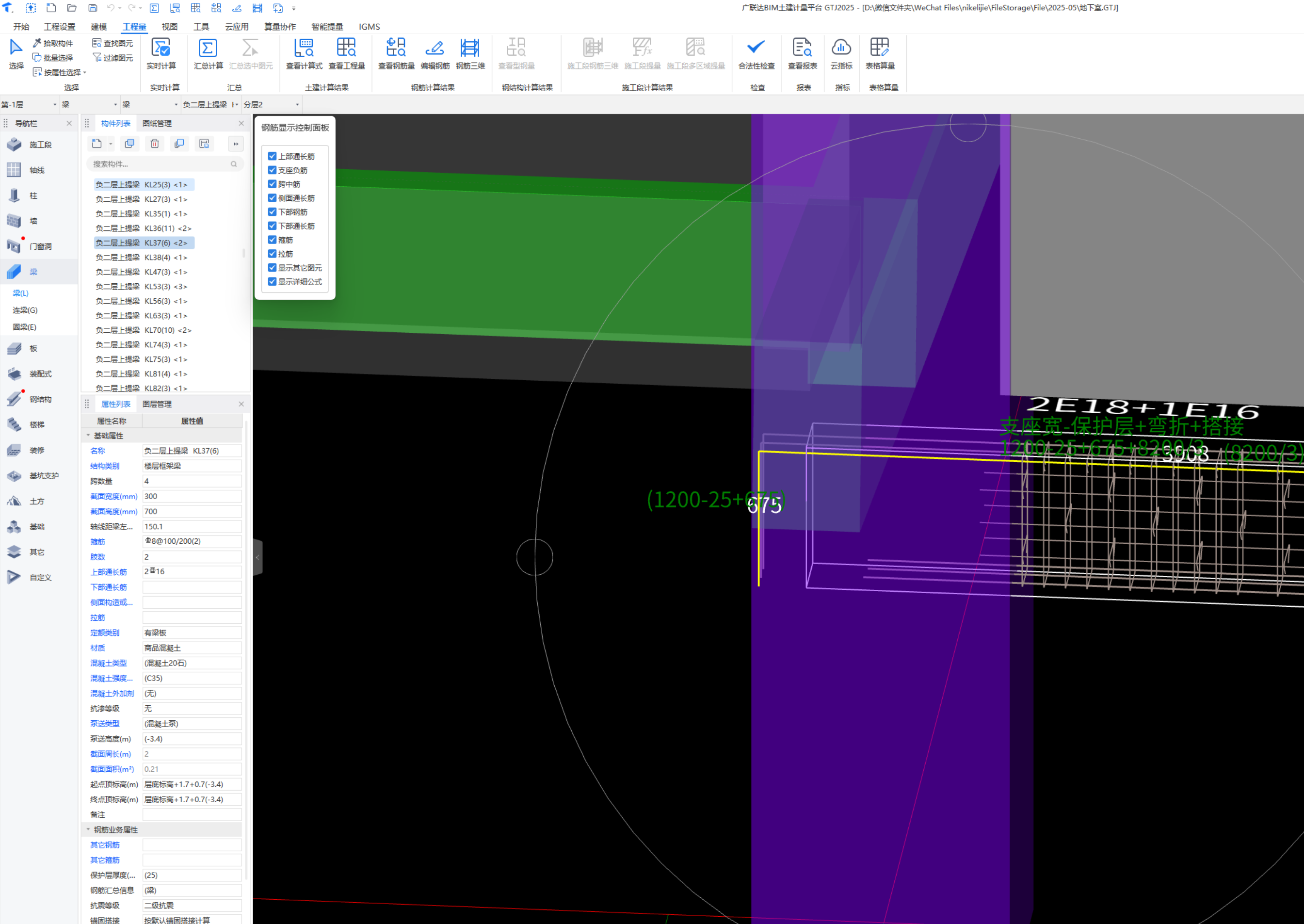Open the 工程设置 ribbon tab
The width and height of the screenshot is (1304, 924).
tap(60, 27)
